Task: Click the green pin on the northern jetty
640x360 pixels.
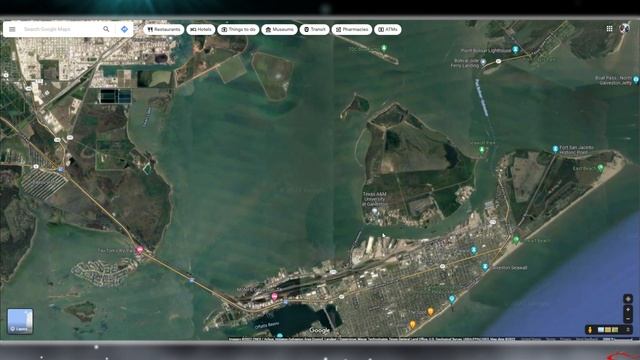Action: (384, 48)
